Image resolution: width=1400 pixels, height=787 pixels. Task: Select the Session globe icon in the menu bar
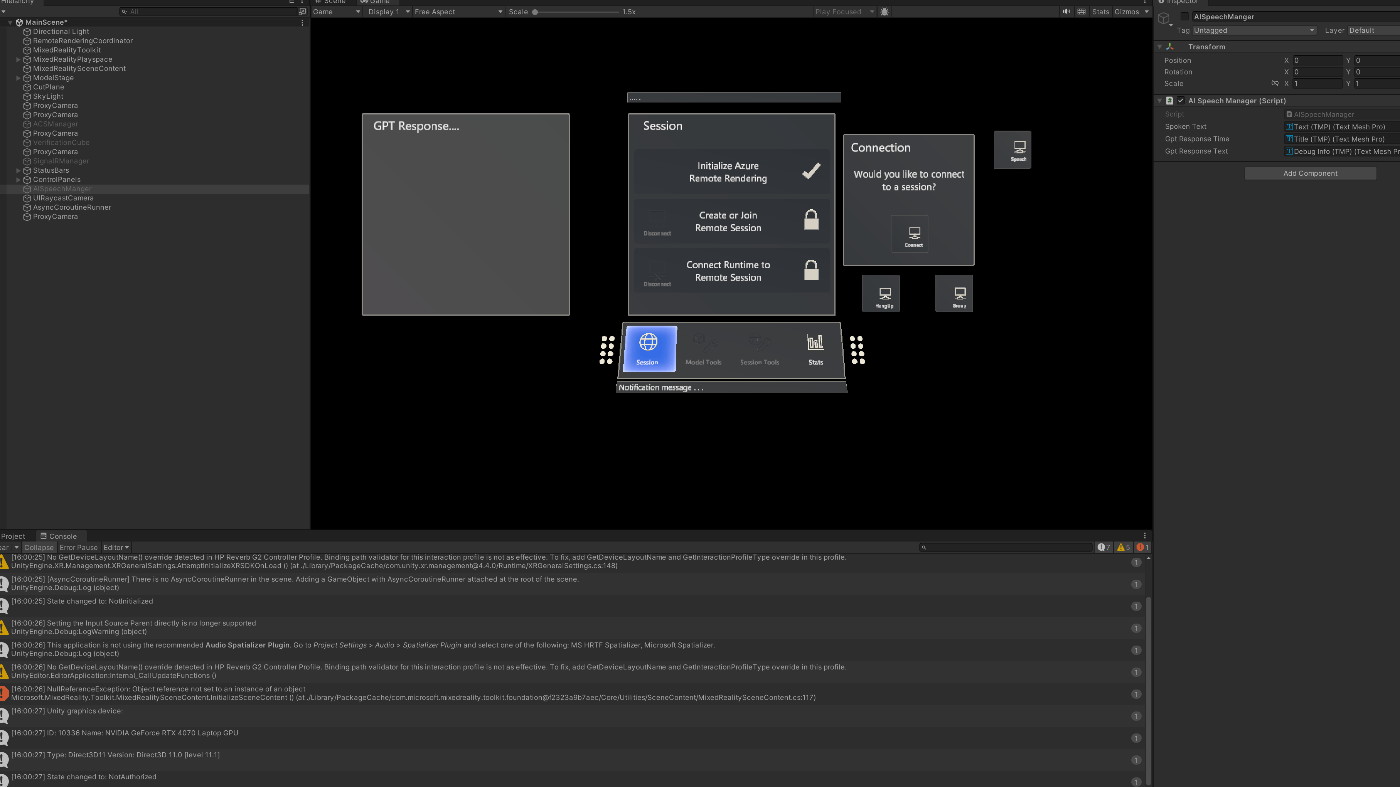coord(648,343)
